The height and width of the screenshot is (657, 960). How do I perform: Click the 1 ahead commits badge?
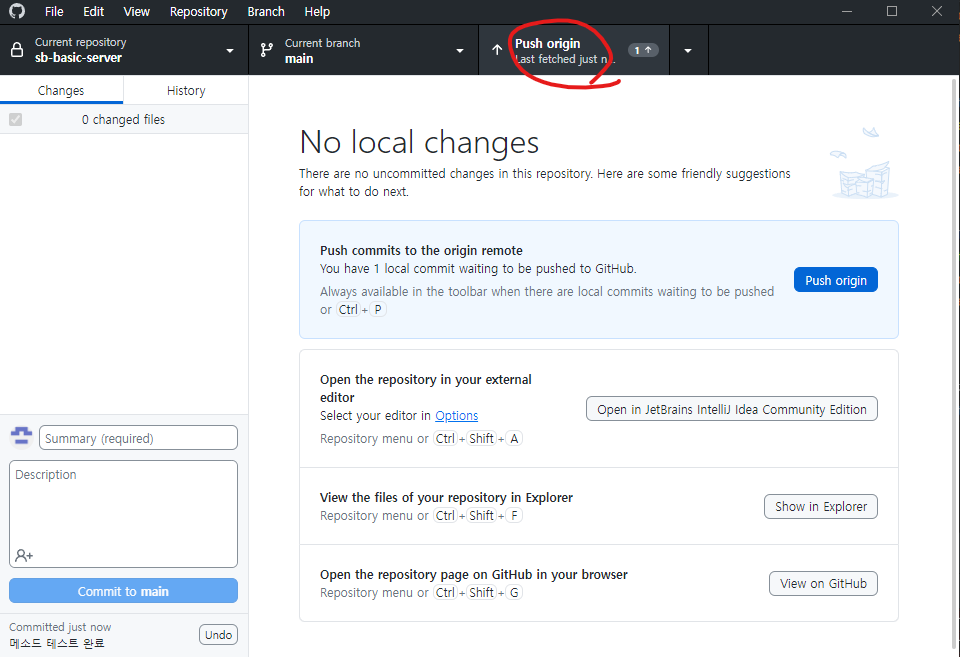click(x=643, y=50)
